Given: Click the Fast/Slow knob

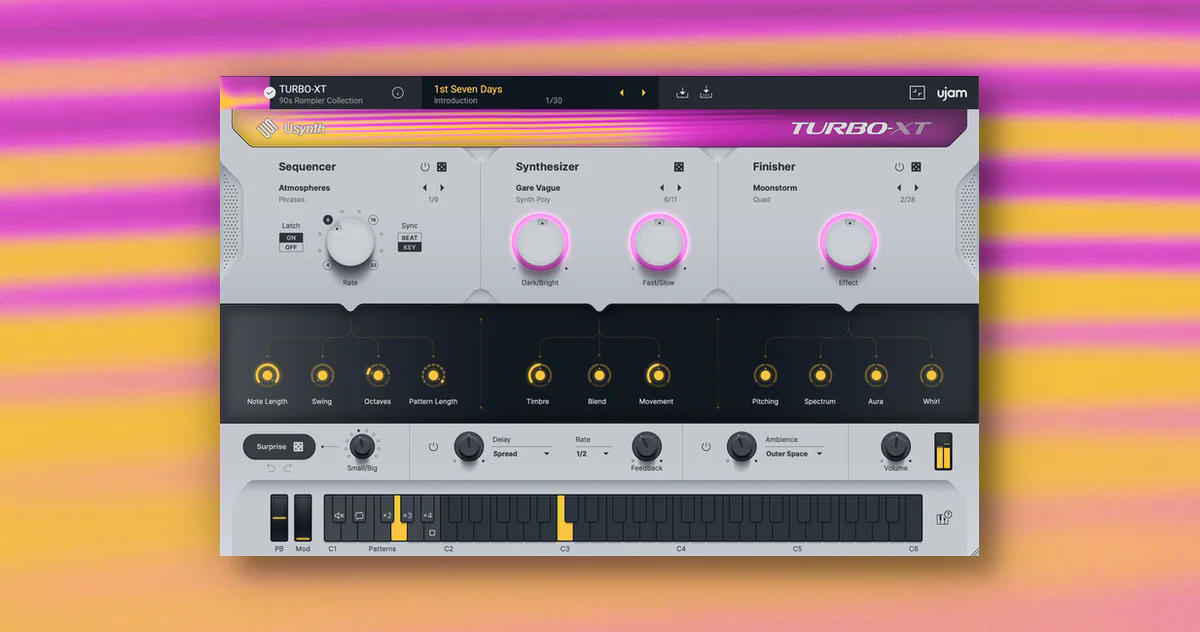Looking at the screenshot, I should tap(659, 243).
